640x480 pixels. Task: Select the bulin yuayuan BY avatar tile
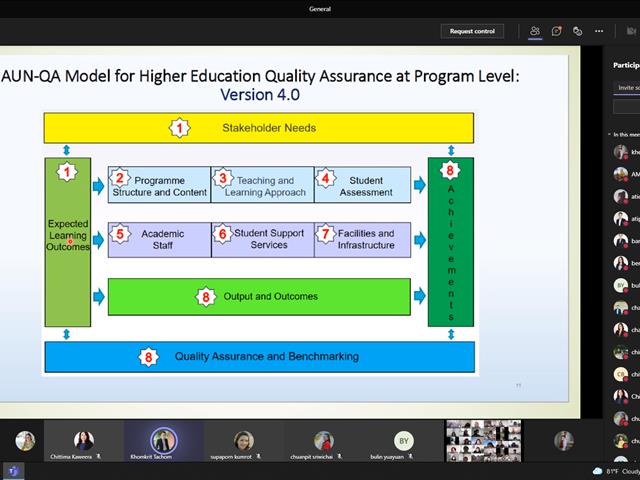404,442
